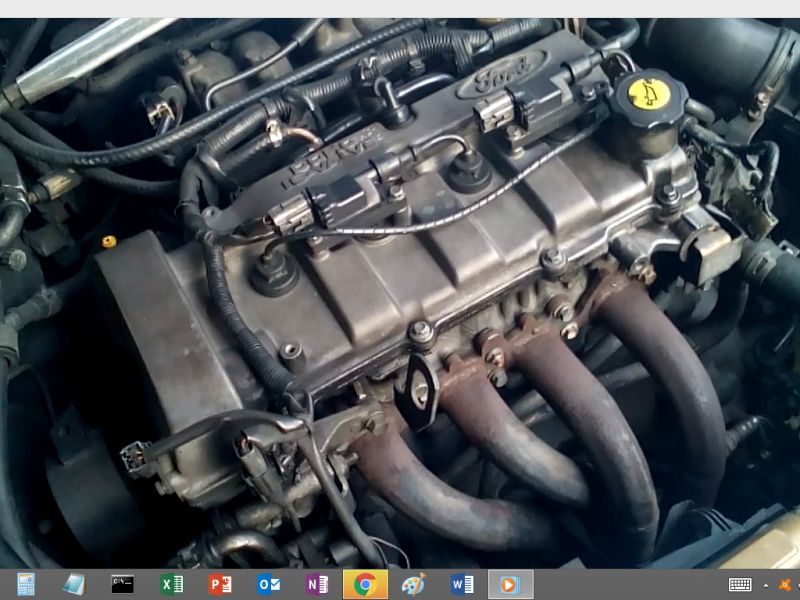
Task: Click the orange Avast tray icon
Action: point(785,585)
